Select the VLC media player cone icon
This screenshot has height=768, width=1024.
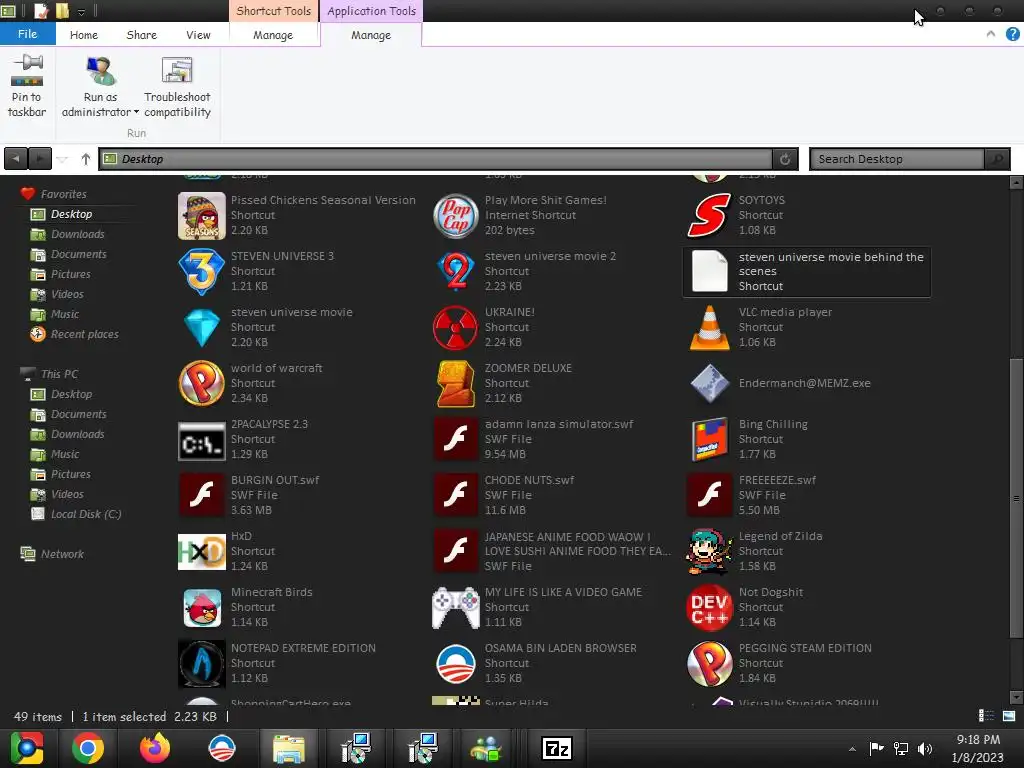pos(709,327)
